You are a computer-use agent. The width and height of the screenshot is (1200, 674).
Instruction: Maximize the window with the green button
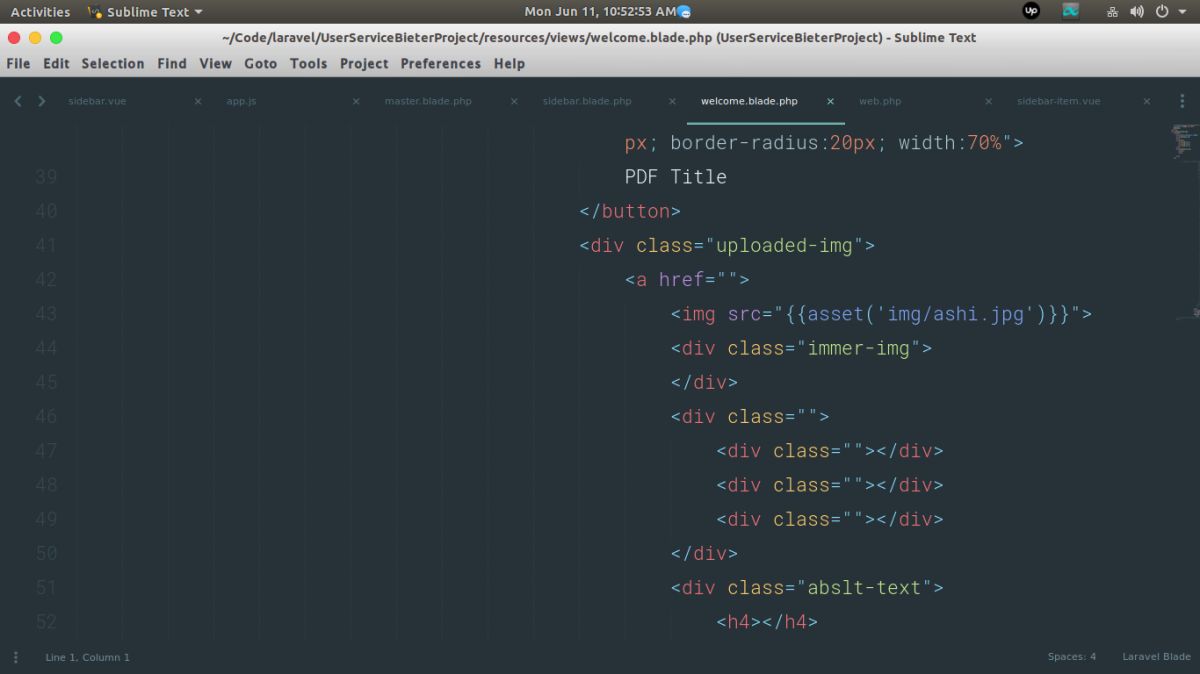[56, 37]
